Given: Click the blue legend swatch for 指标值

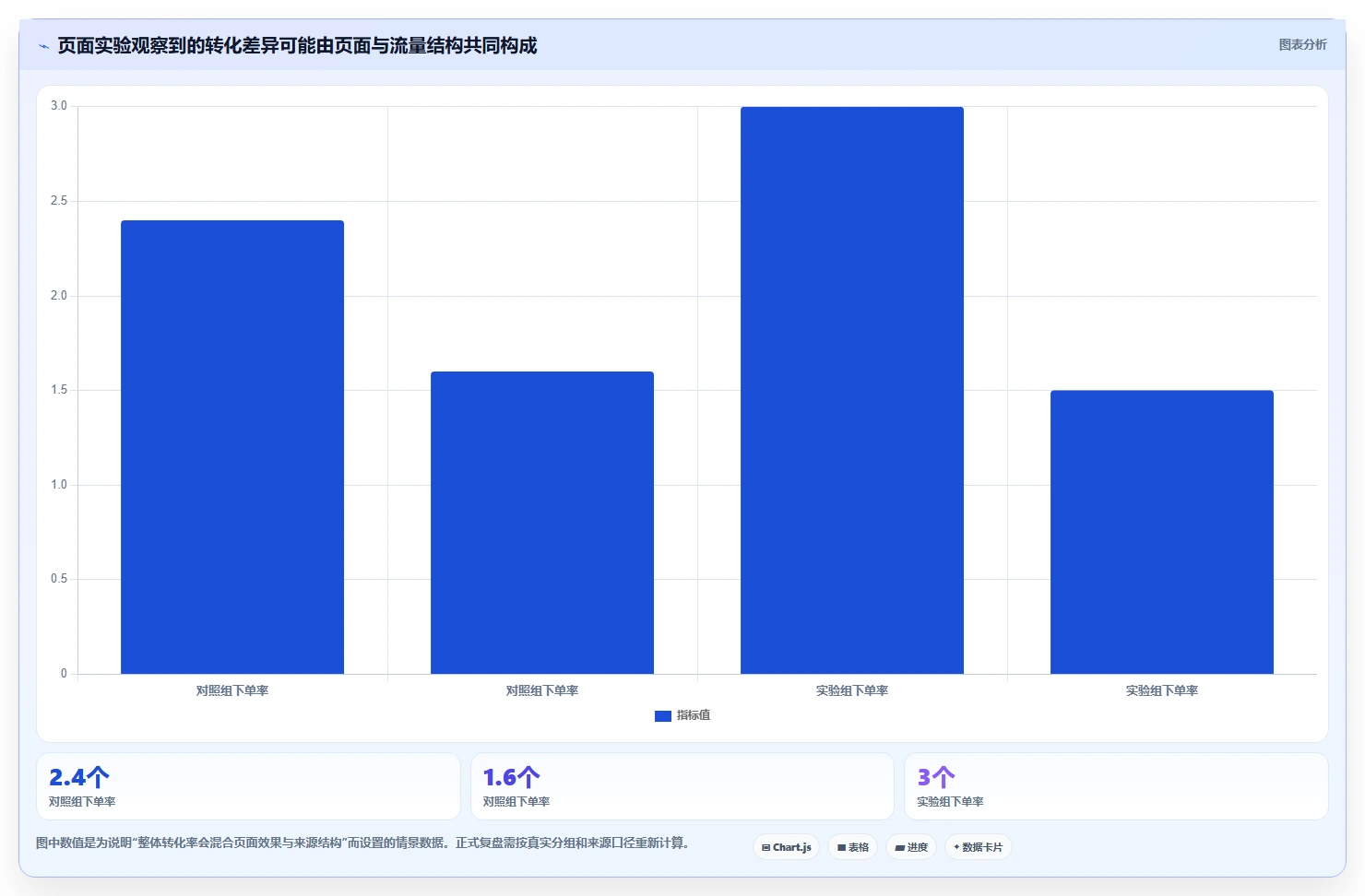Looking at the screenshot, I should click(x=663, y=715).
